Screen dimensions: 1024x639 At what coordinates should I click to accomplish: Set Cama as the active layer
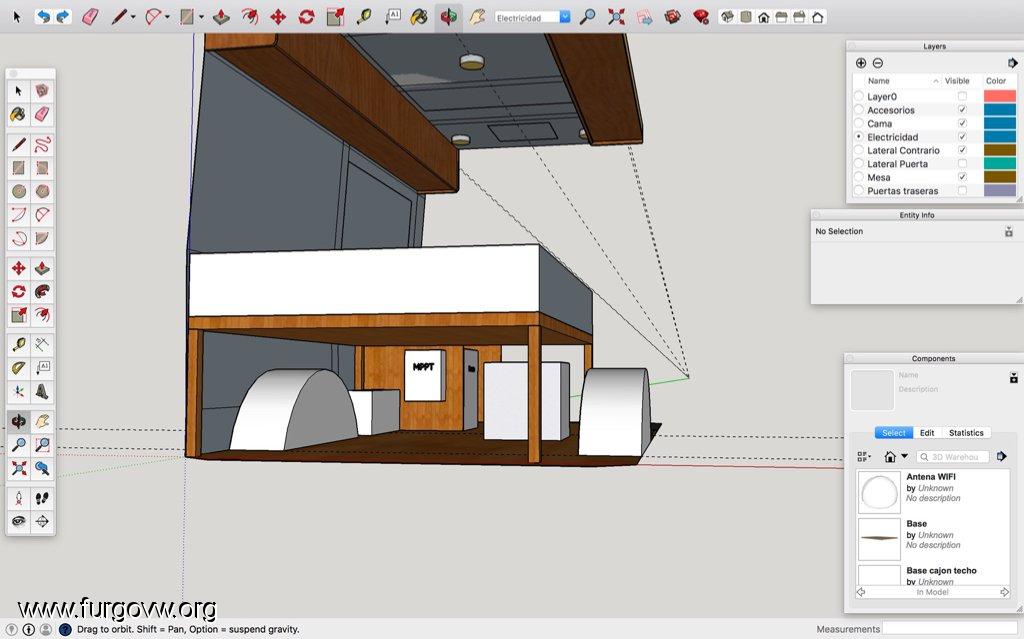point(859,123)
